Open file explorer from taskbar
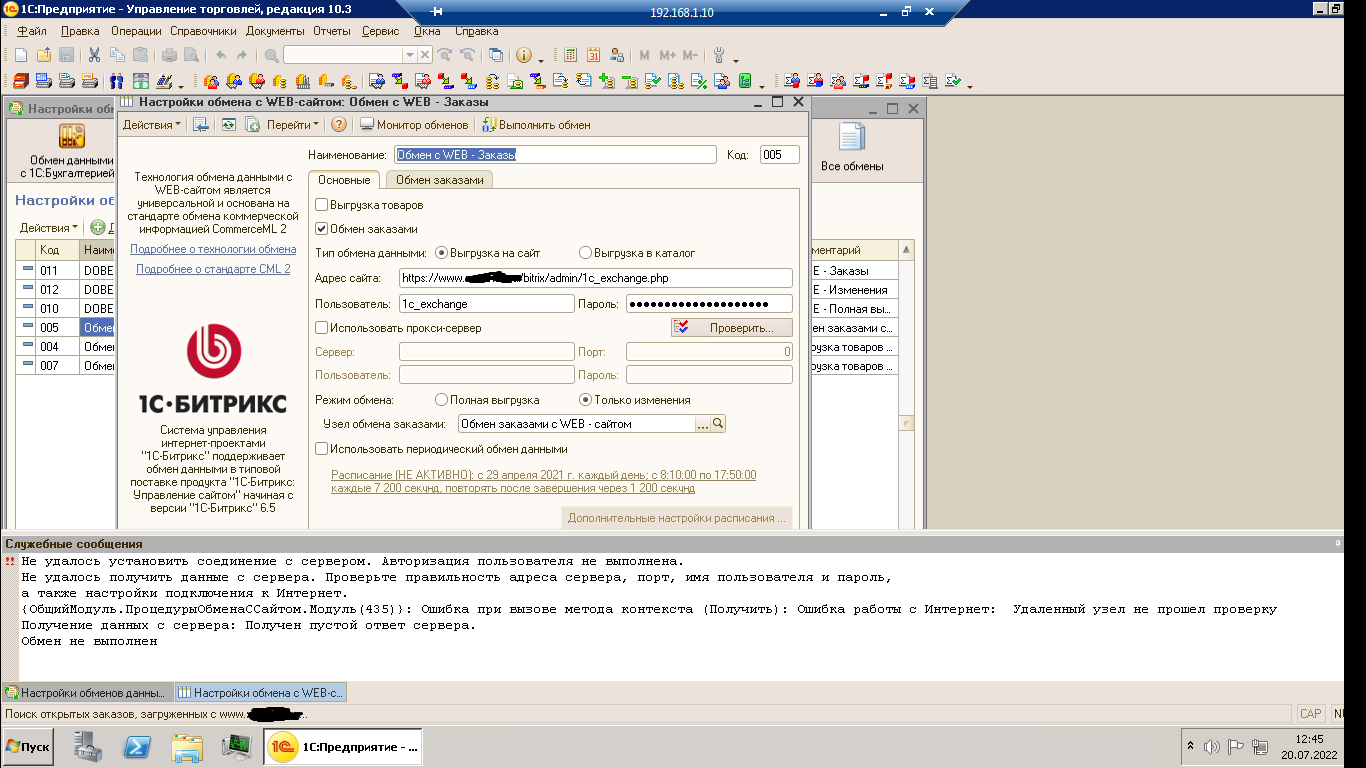 tap(187, 746)
